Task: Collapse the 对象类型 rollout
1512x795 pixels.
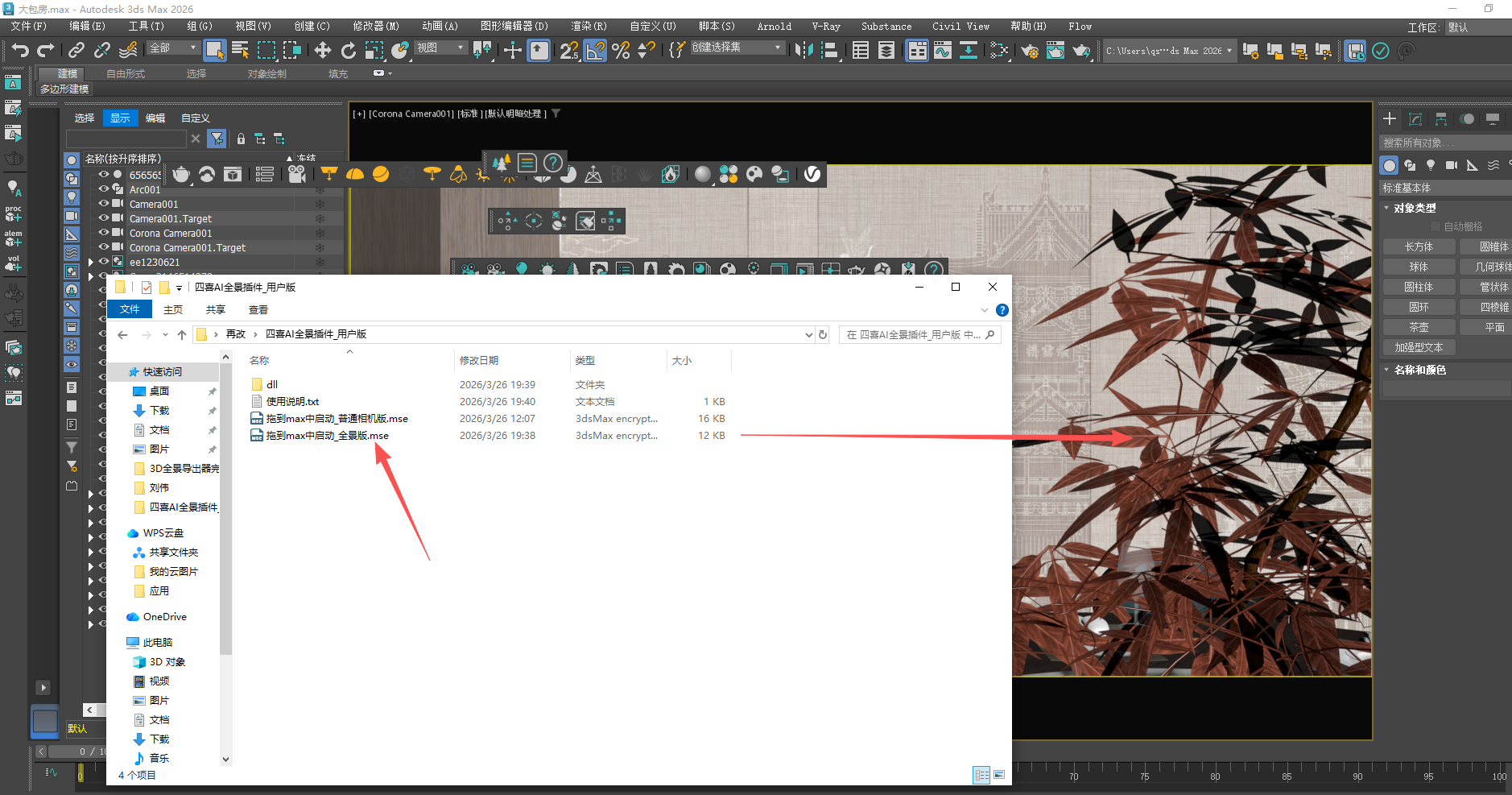Action: [1387, 208]
